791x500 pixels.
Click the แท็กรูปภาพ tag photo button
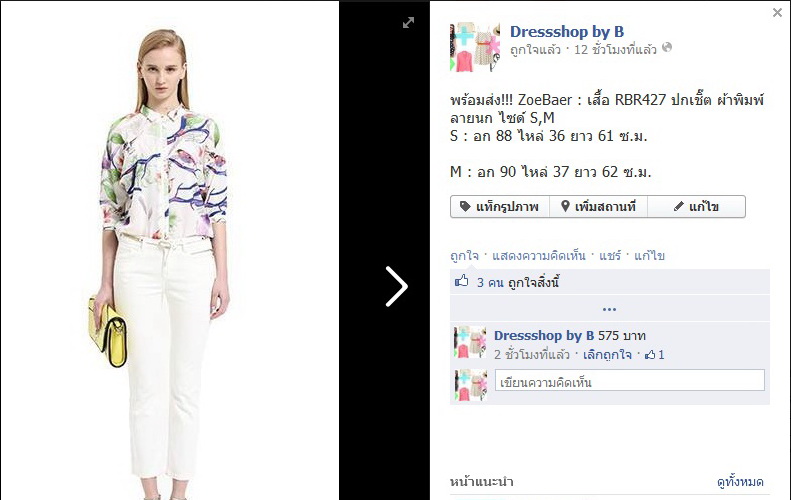click(x=499, y=206)
